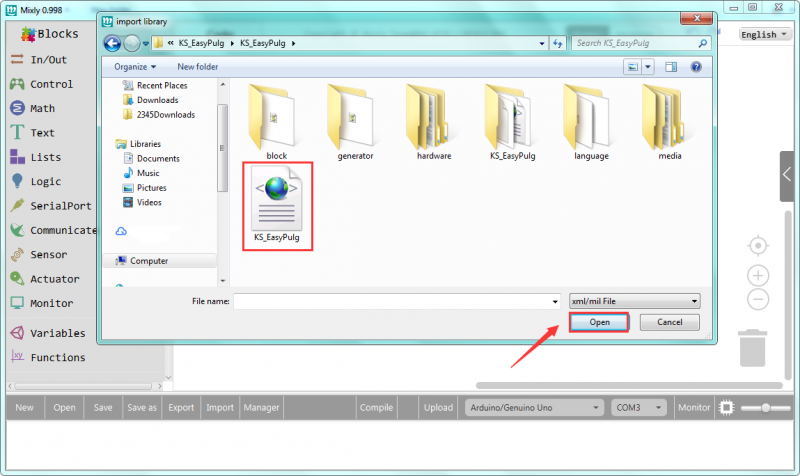This screenshot has height=476, width=800.
Task: Click the dialog Open button
Action: (599, 322)
